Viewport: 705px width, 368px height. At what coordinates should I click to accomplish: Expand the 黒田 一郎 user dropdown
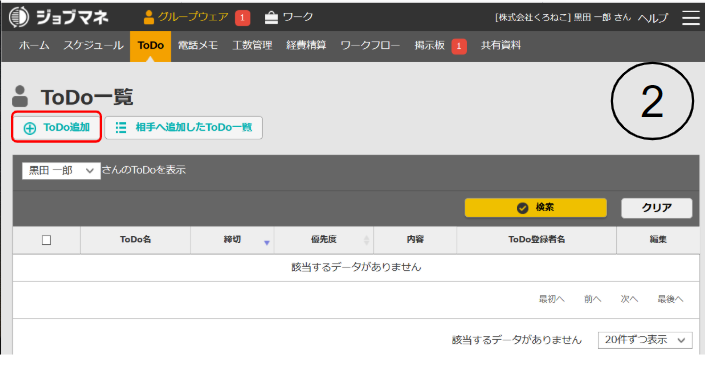[x=61, y=171]
